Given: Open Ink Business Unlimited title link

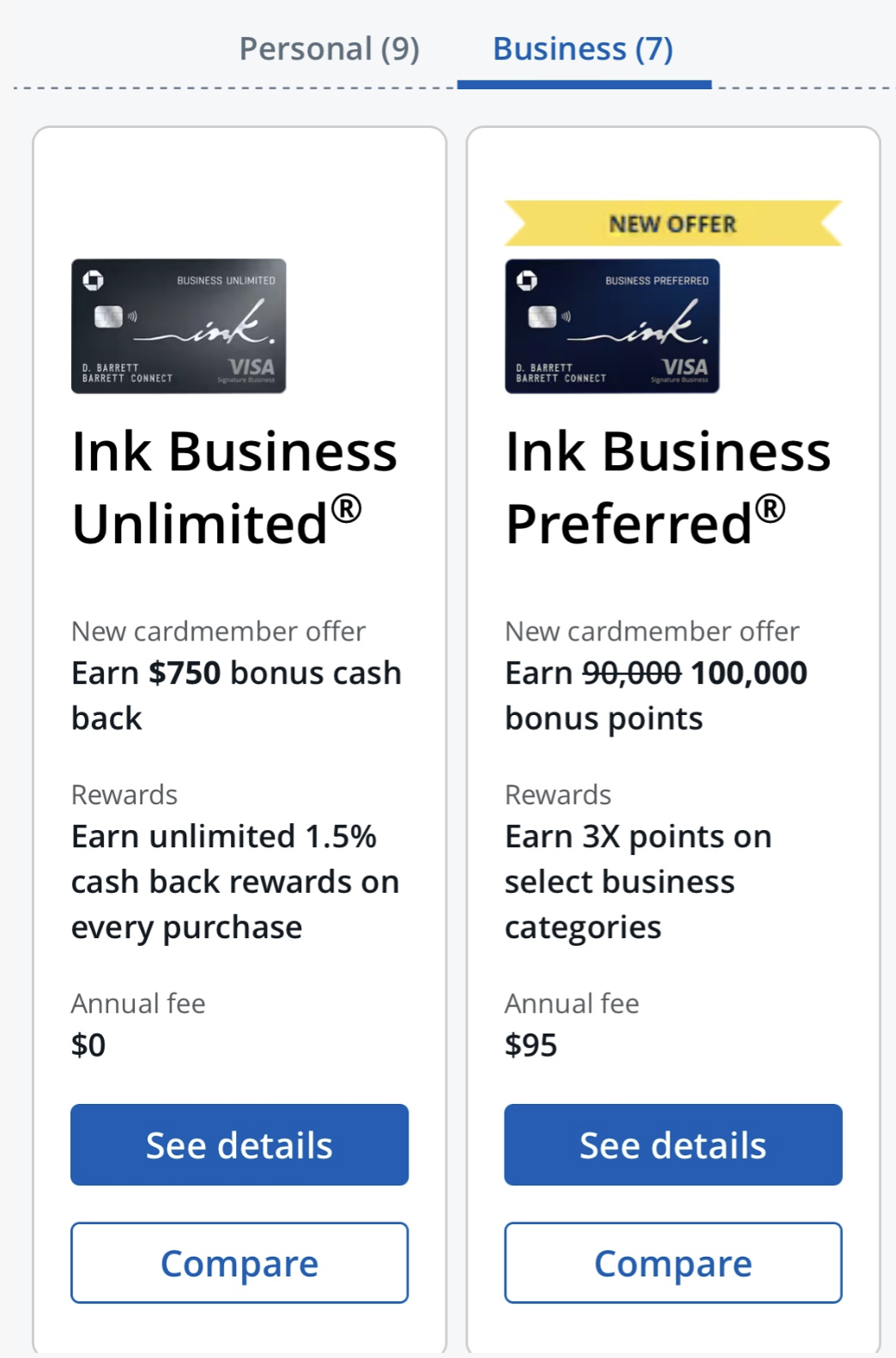Looking at the screenshot, I should 233,487.
